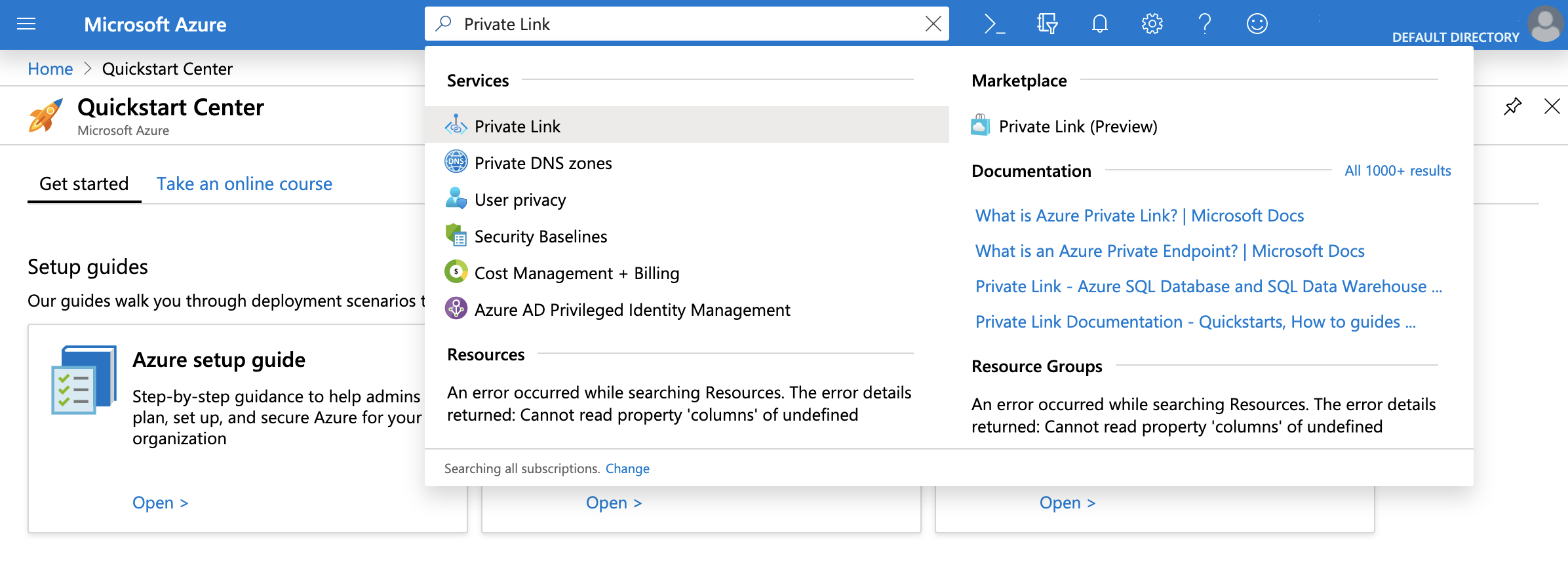Open the Directory and subscription filter icon
Viewport: 1568px width, 574px height.
tap(1047, 24)
